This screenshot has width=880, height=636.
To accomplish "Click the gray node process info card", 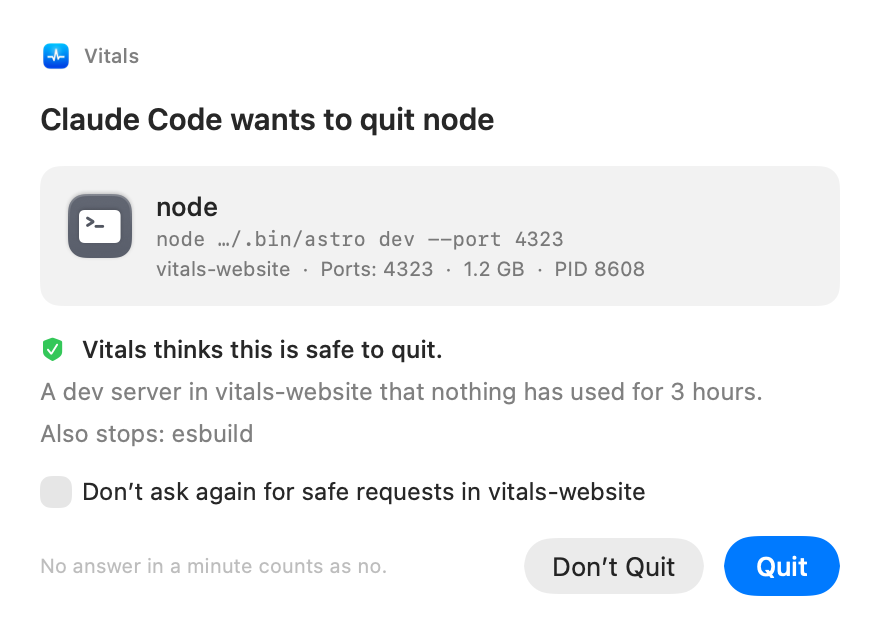I will coord(440,236).
